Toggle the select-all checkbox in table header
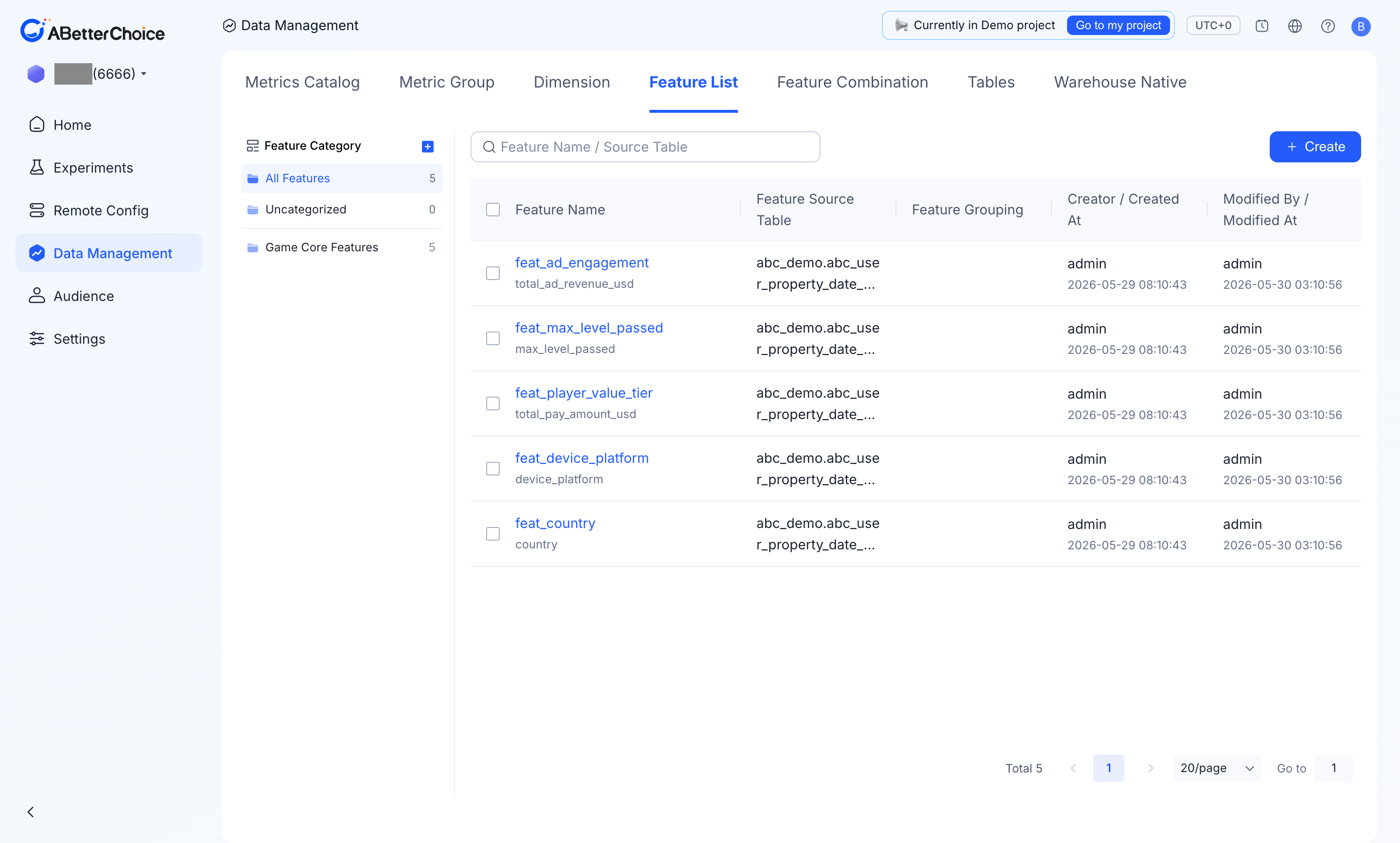This screenshot has width=1400, height=843. [493, 210]
